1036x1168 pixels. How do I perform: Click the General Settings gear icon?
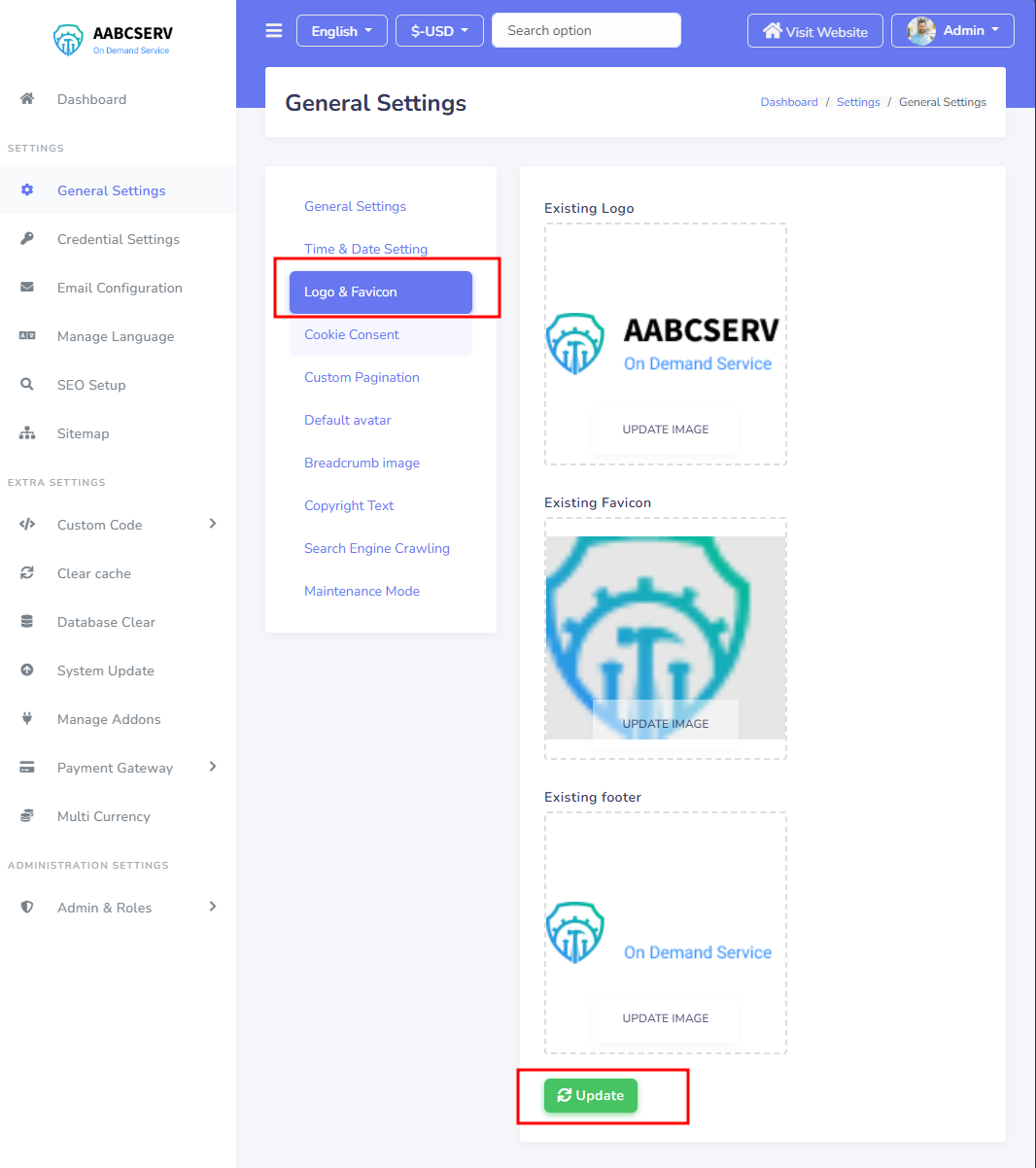point(27,189)
